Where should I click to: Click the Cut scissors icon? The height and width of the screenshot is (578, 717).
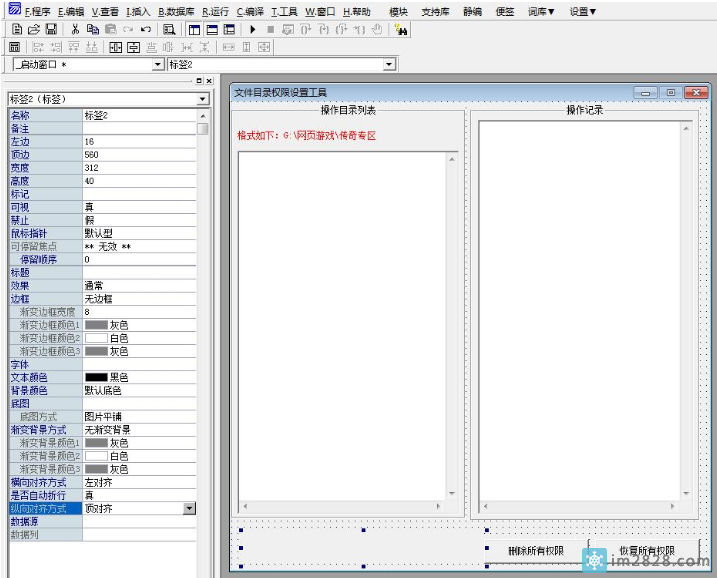pyautogui.click(x=75, y=30)
